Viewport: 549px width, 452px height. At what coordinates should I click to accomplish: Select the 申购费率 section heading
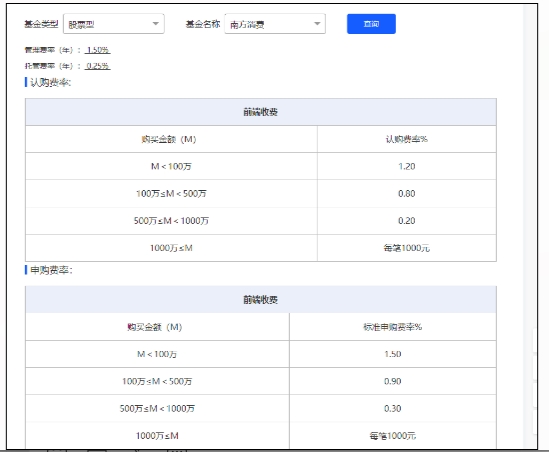(51, 270)
